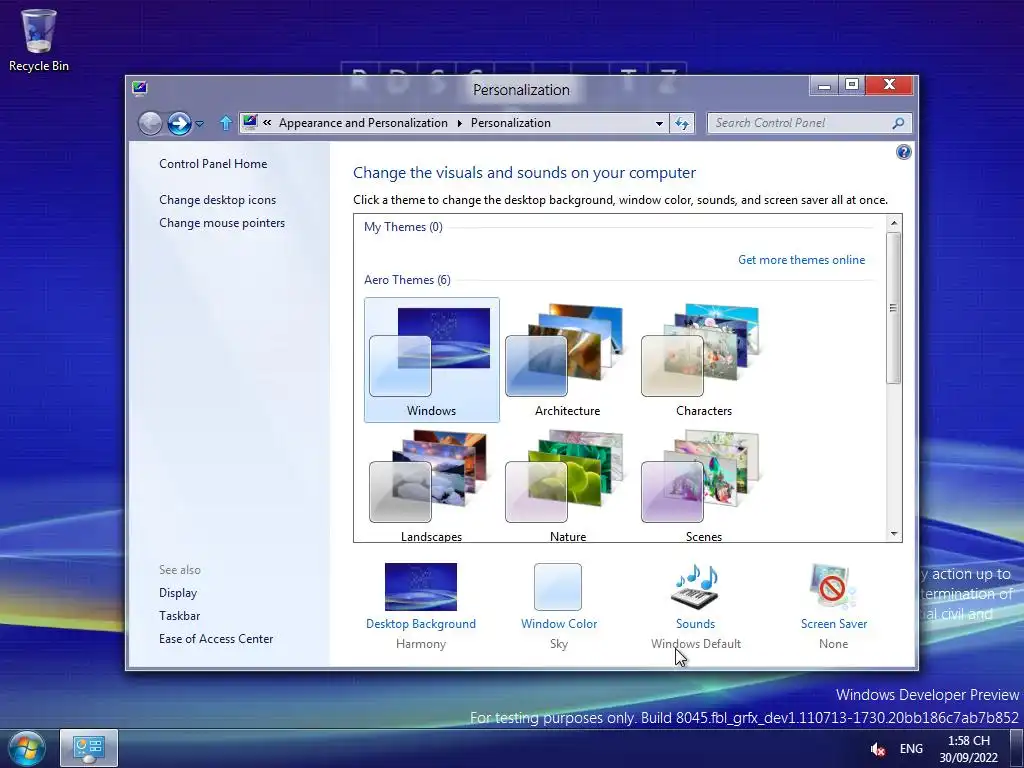This screenshot has height=768, width=1024.
Task: Click Personalization breadcrumb in address bar
Action: pyautogui.click(x=511, y=123)
